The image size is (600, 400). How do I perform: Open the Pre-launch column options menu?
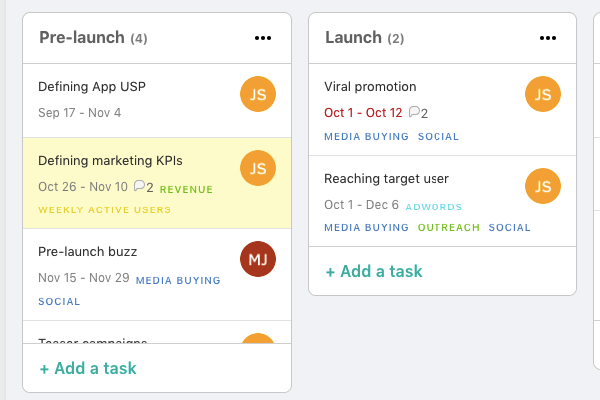click(x=263, y=38)
